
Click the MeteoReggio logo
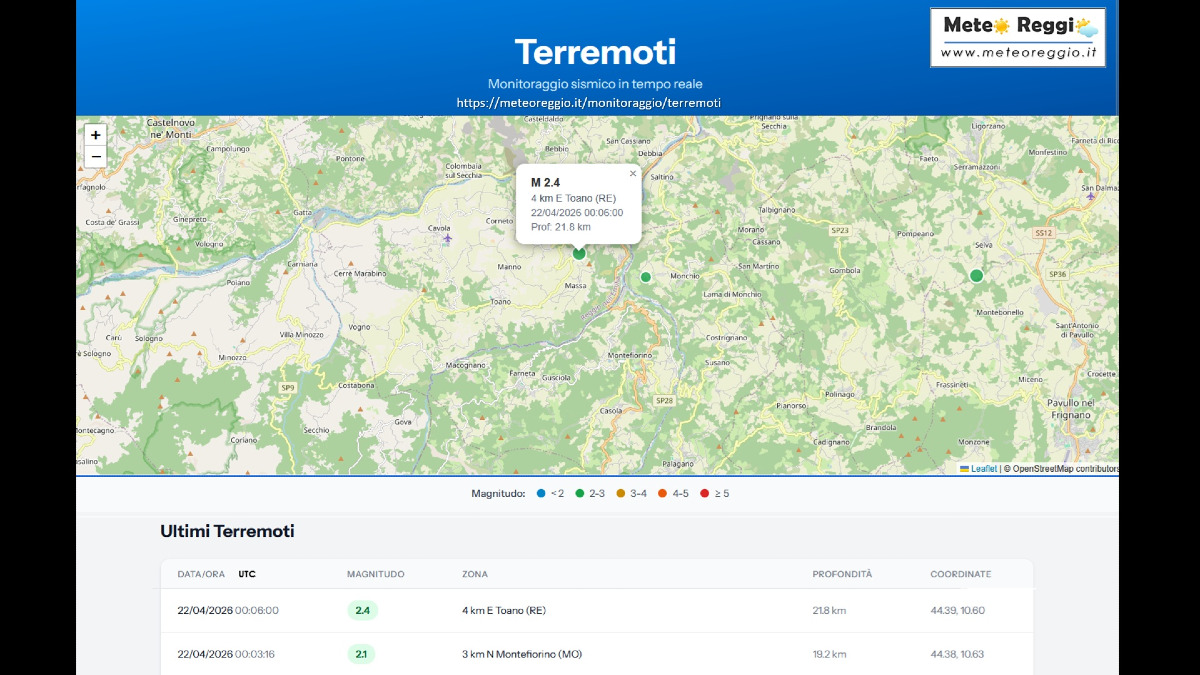click(x=1017, y=38)
